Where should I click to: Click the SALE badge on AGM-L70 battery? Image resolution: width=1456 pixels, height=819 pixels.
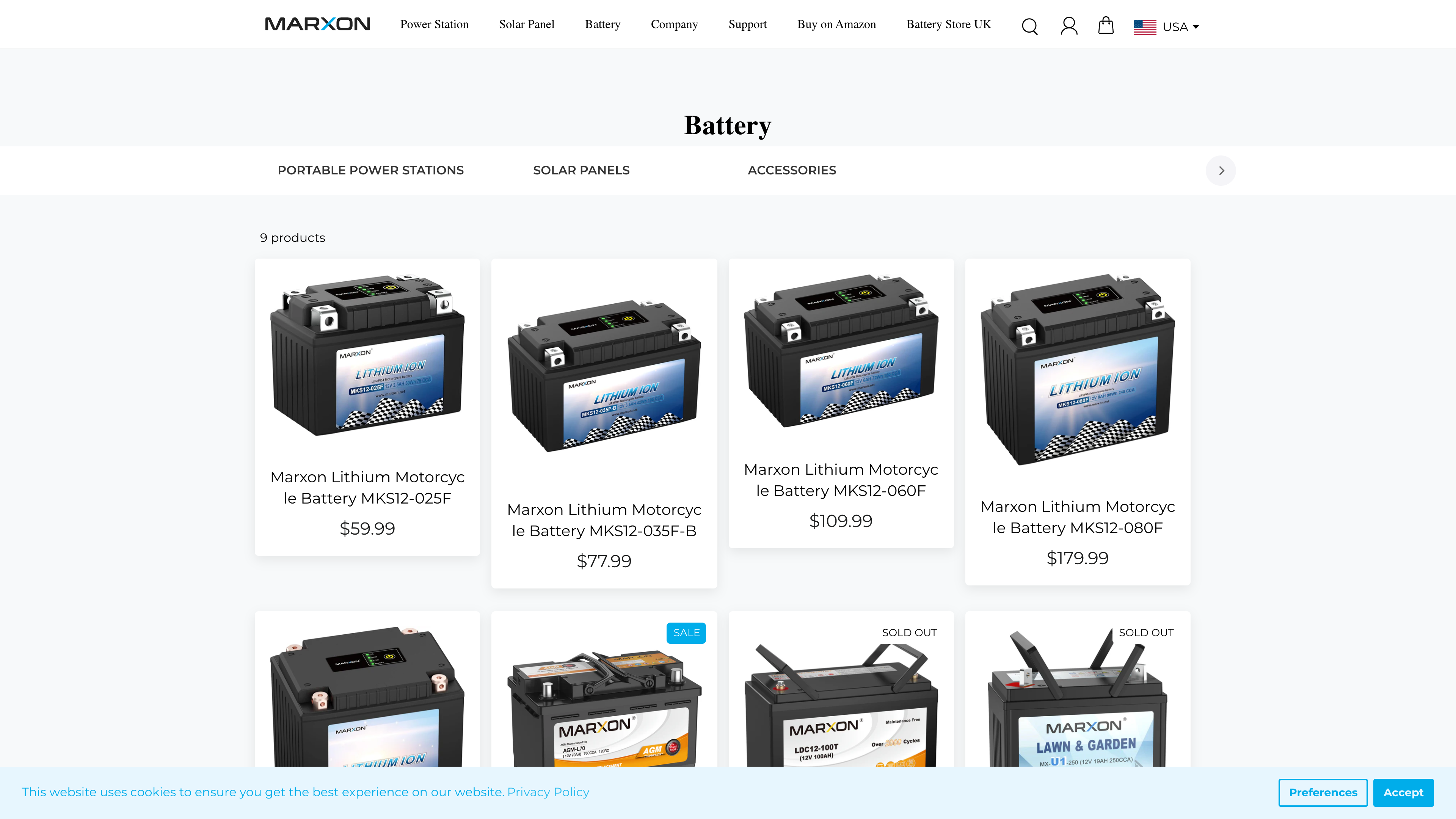686,632
